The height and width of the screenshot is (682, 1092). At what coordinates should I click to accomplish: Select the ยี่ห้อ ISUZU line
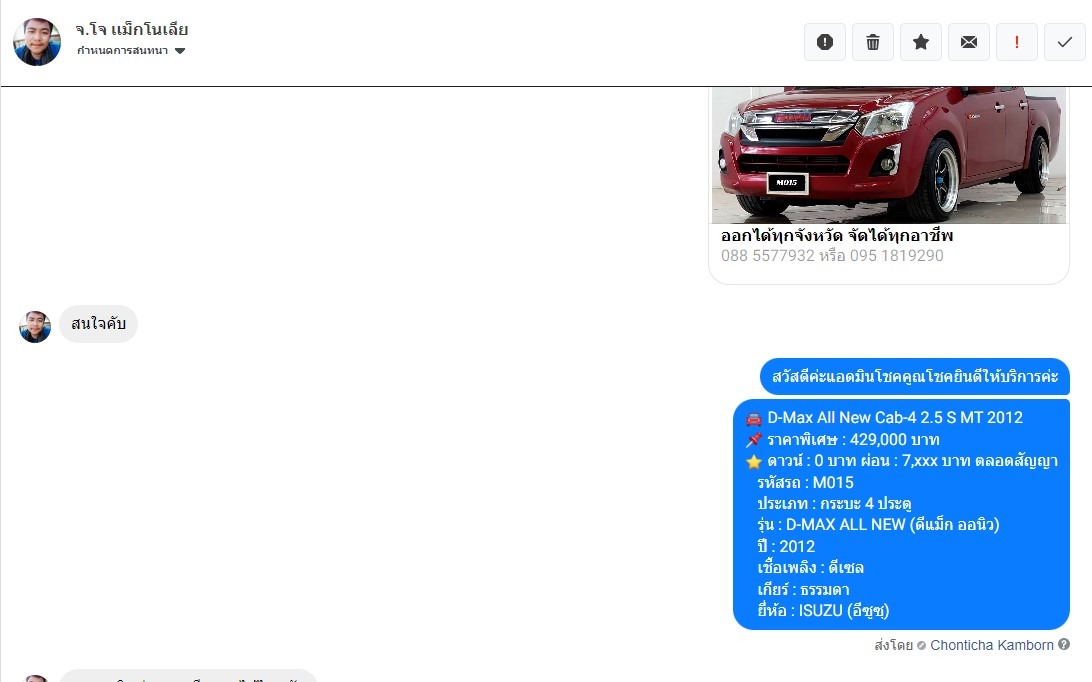(x=823, y=611)
